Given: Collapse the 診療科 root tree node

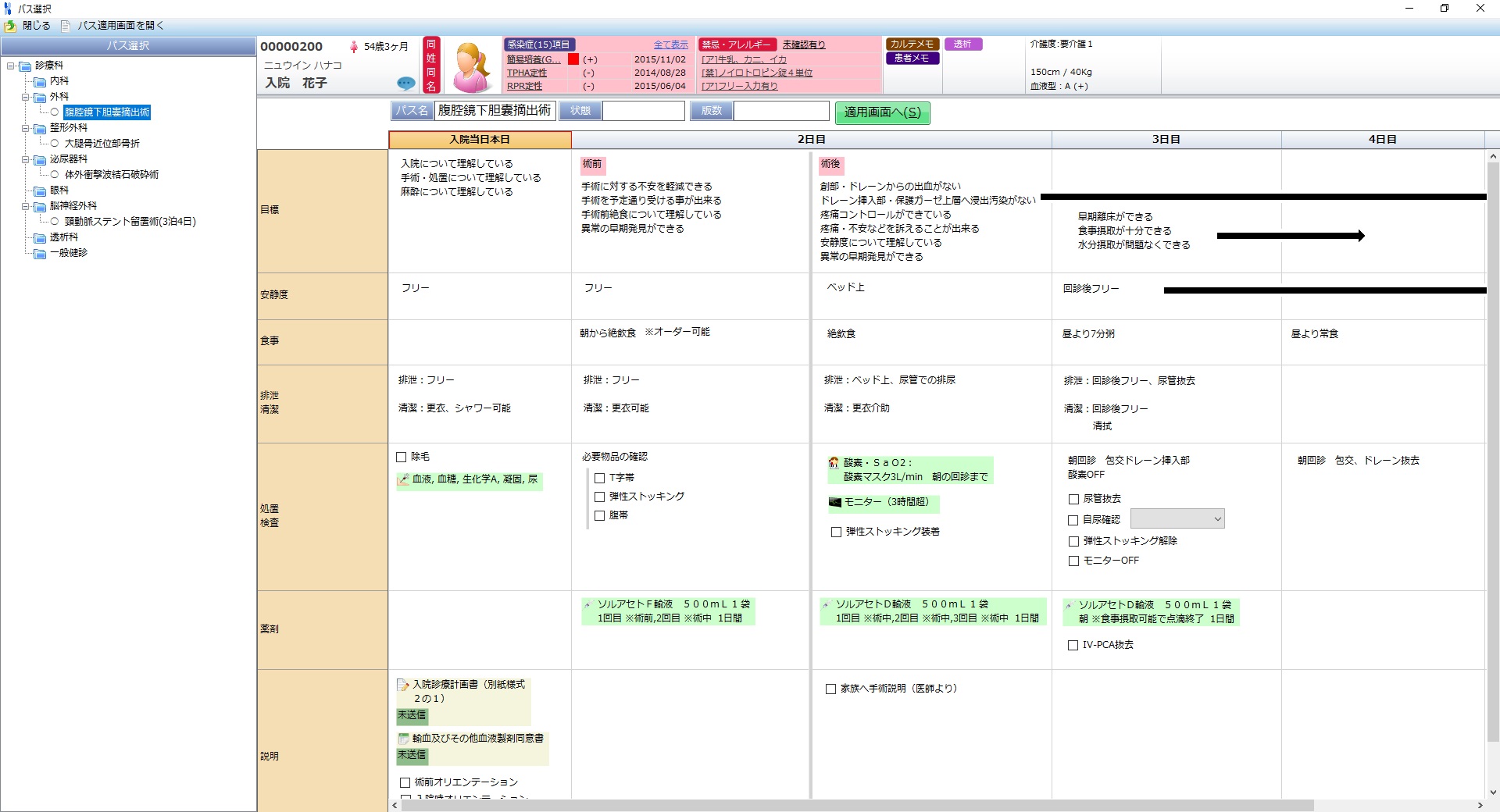Looking at the screenshot, I should pos(11,66).
